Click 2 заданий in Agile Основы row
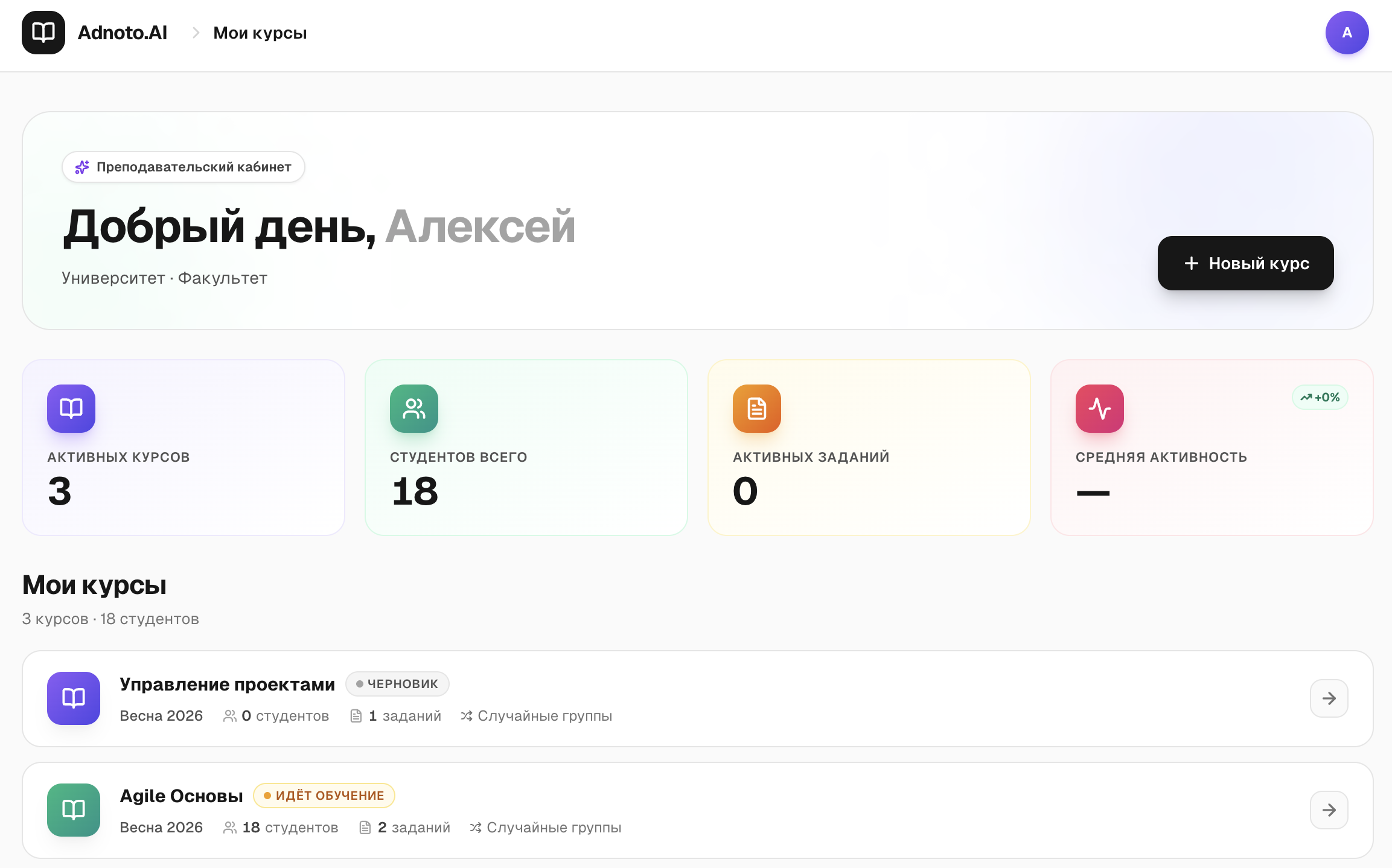Viewport: 1392px width, 868px height. click(414, 828)
